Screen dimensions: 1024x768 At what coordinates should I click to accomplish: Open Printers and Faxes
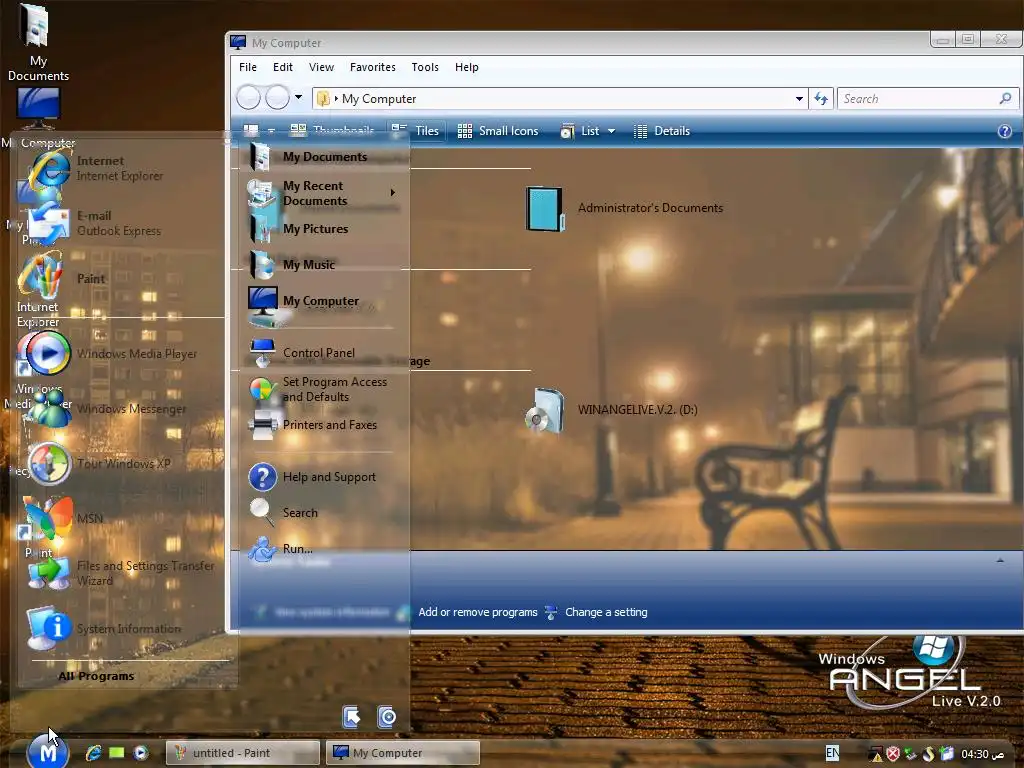pyautogui.click(x=313, y=425)
